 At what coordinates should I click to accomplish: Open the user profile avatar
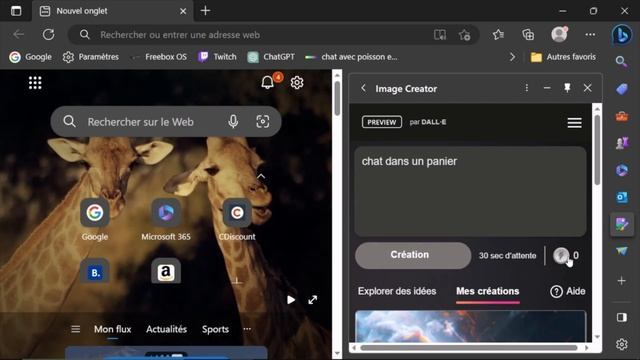click(x=559, y=34)
